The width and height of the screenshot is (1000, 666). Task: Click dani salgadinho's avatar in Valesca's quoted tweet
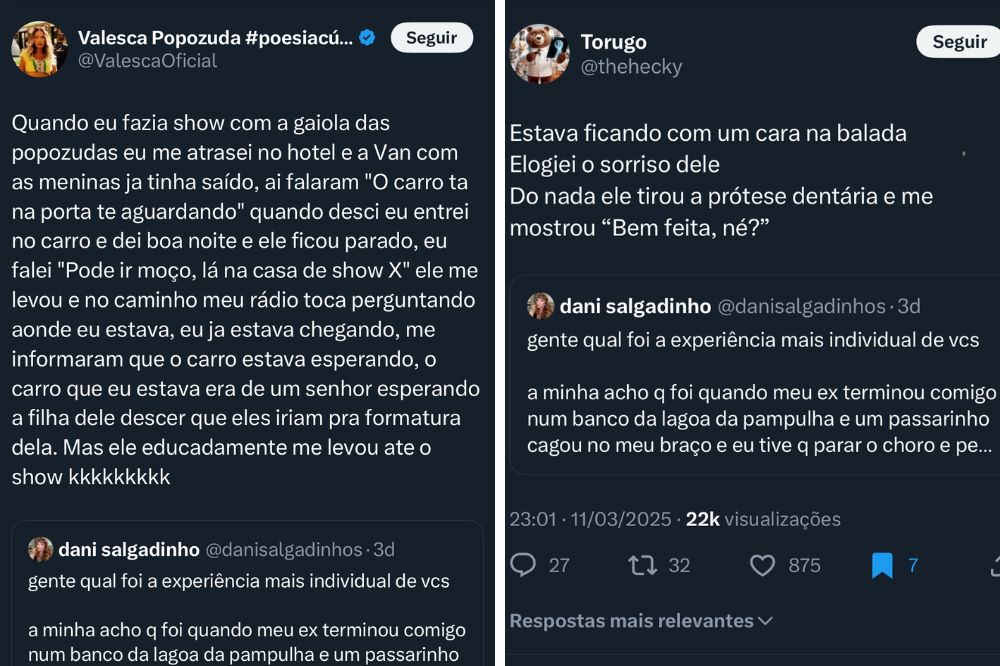[x=41, y=549]
